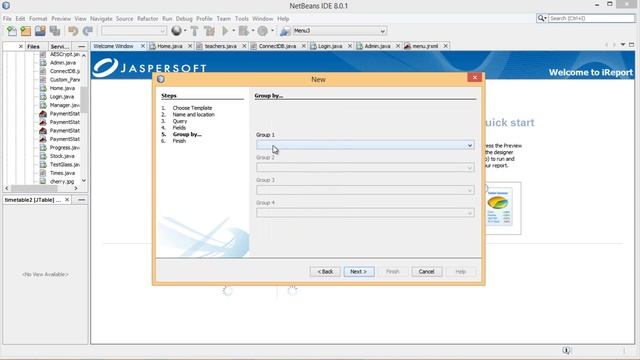Screen dimensions: 640x360
Task: Open the Window menu
Action: 262,19
